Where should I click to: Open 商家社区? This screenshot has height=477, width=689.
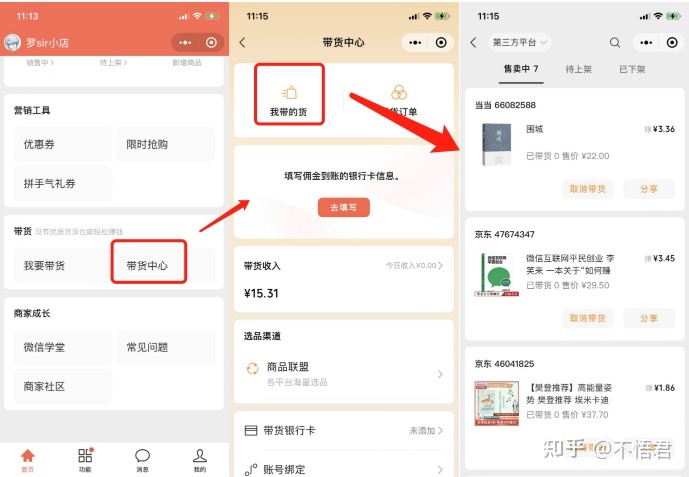point(62,386)
